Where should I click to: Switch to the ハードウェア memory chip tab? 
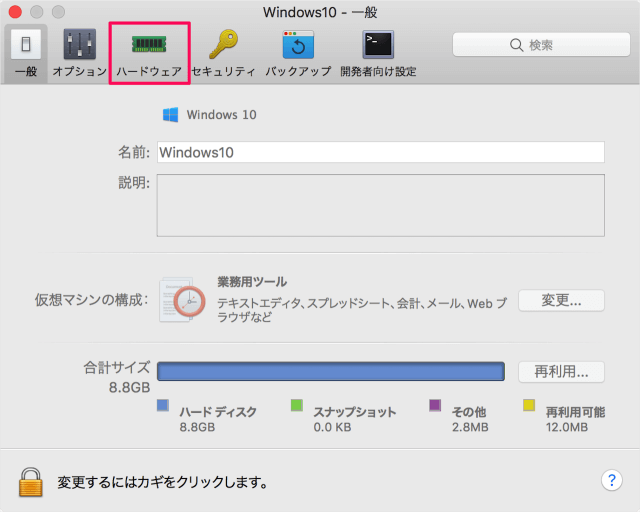[149, 53]
